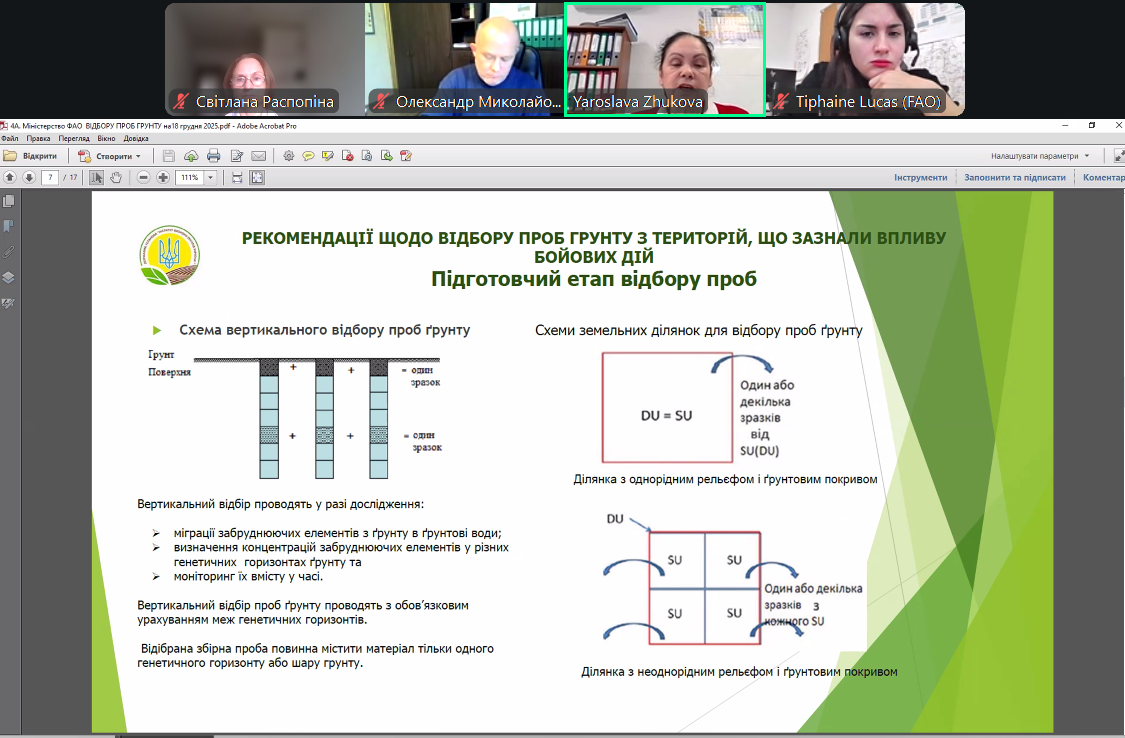The width and height of the screenshot is (1125, 738).
Task: Click the page number input field
Action: (x=49, y=178)
